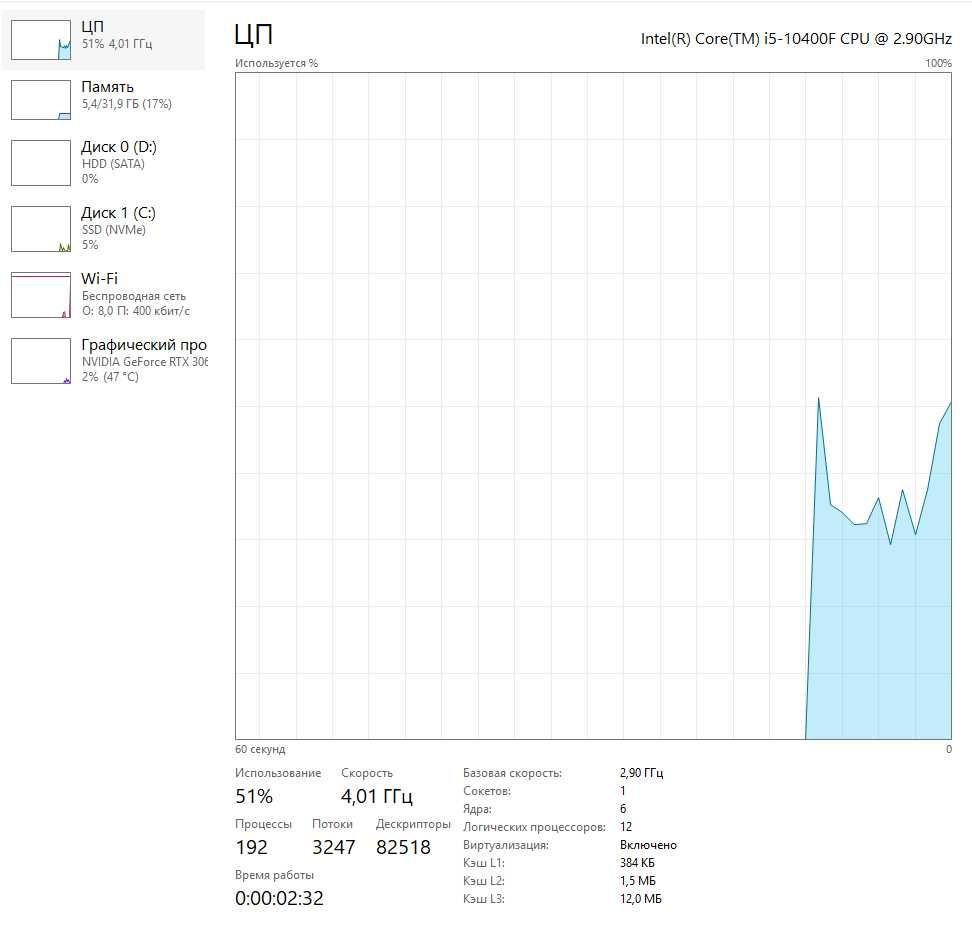This screenshot has width=972, height=927.
Task: Click the 100% graph scale label
Action: [x=939, y=63]
